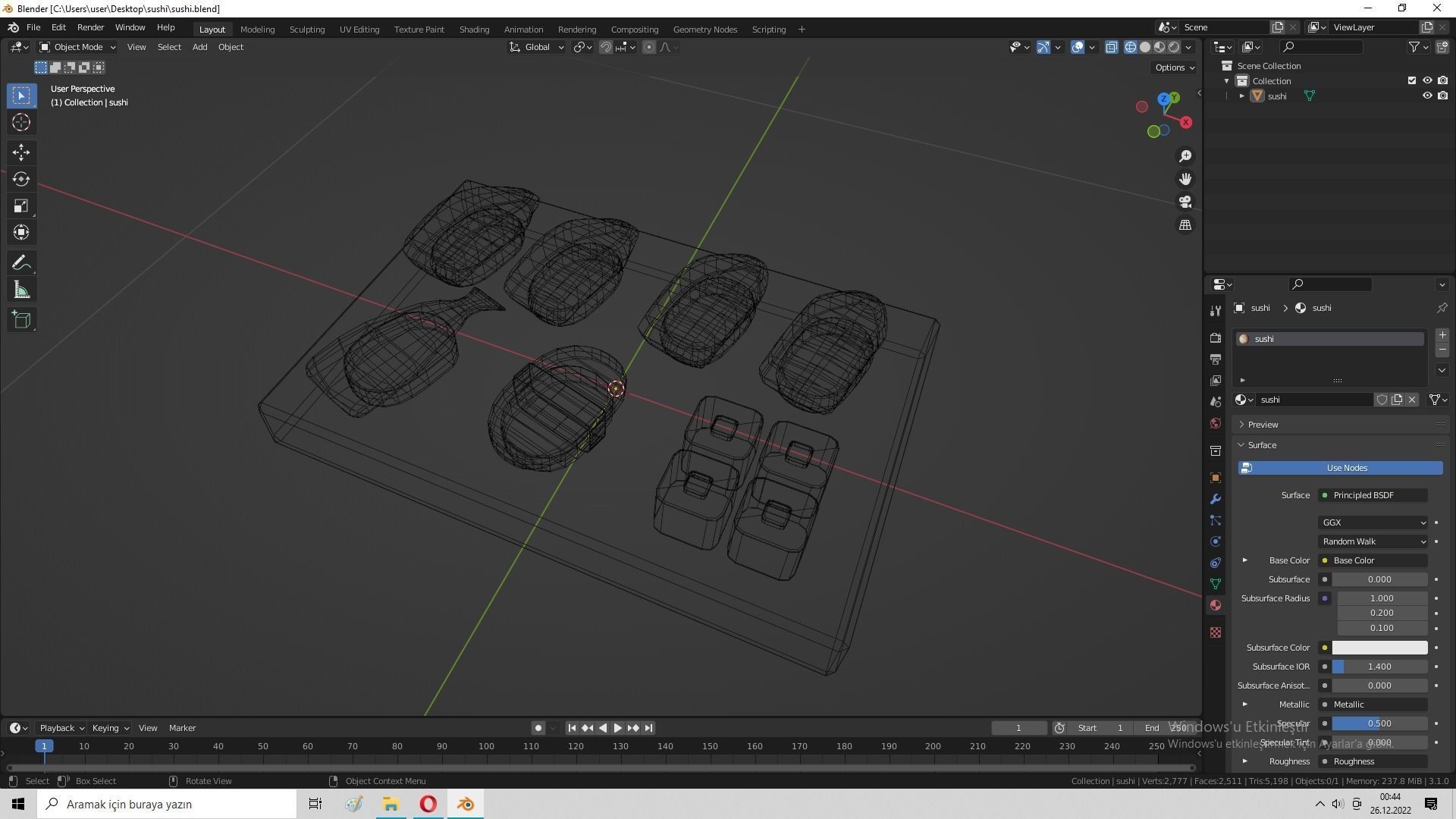Switch to the Sculpting workspace tab
The width and height of the screenshot is (1456, 819).
(306, 29)
